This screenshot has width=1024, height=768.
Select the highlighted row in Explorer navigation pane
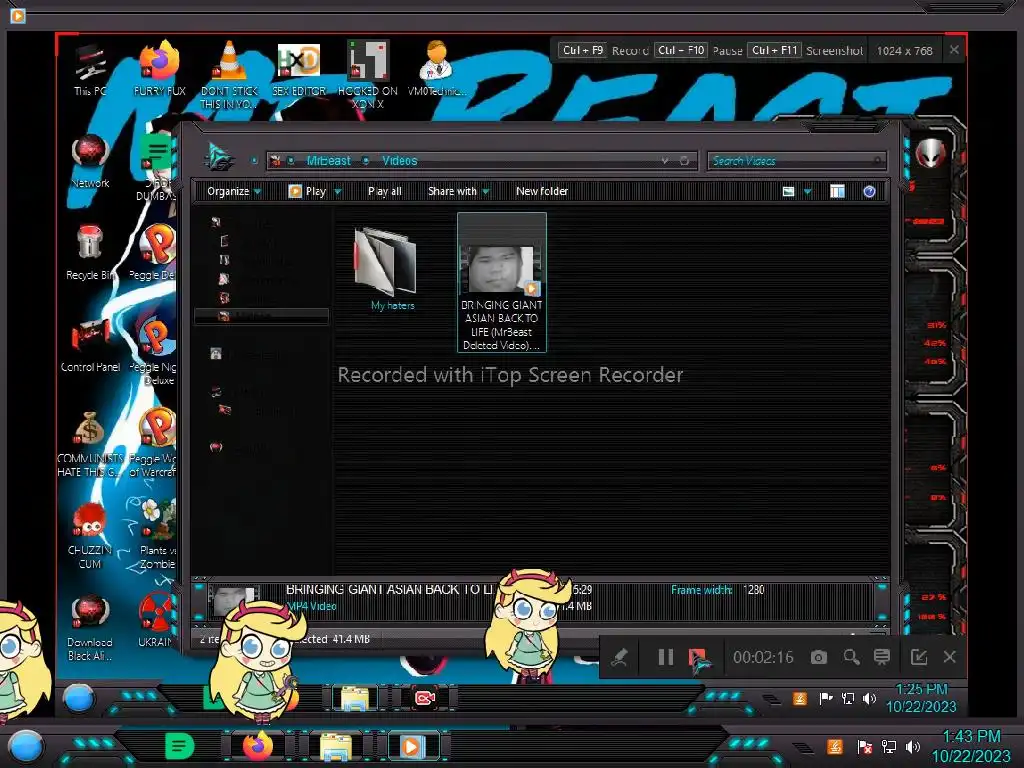[261, 316]
